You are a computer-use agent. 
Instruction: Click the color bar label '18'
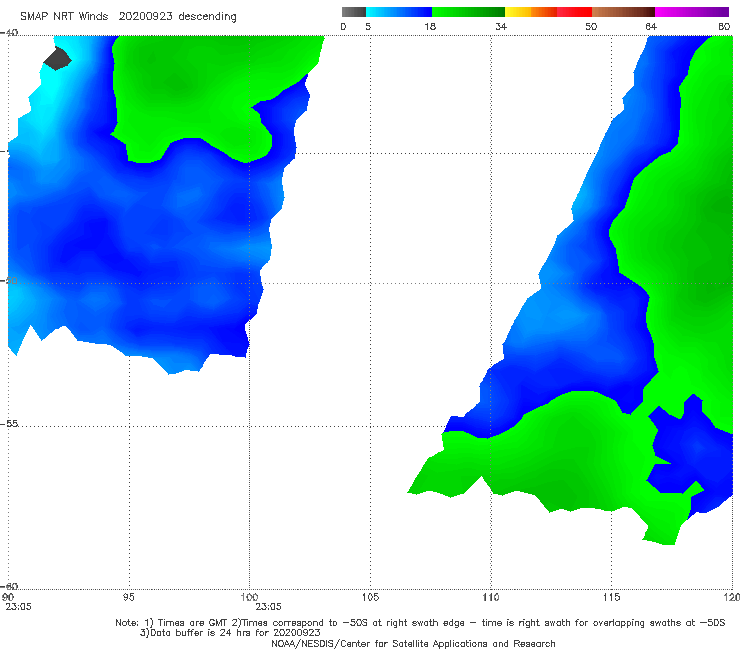[x=429, y=26]
